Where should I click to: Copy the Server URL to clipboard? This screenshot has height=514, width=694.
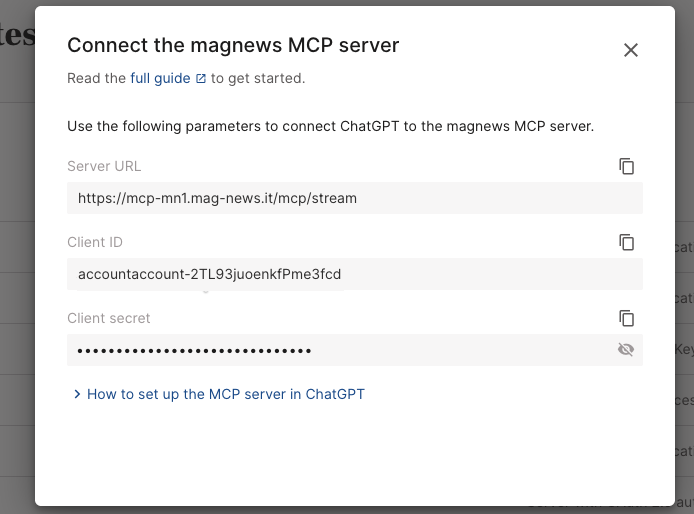(x=627, y=166)
